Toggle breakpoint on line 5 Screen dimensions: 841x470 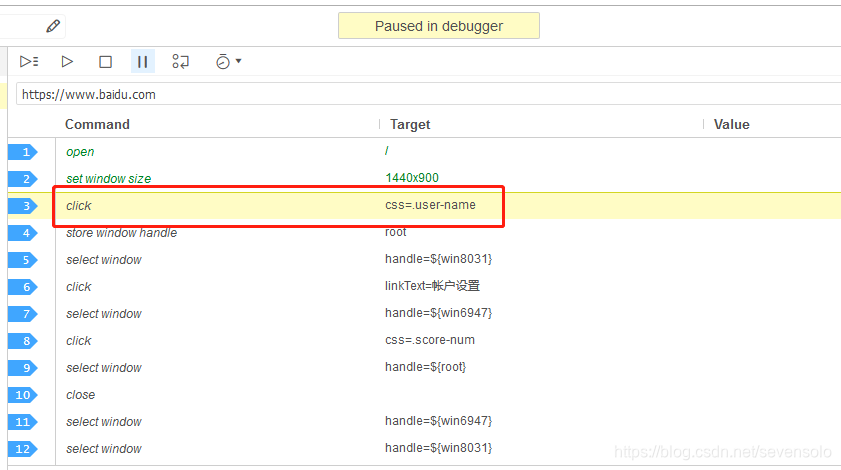tap(23, 260)
